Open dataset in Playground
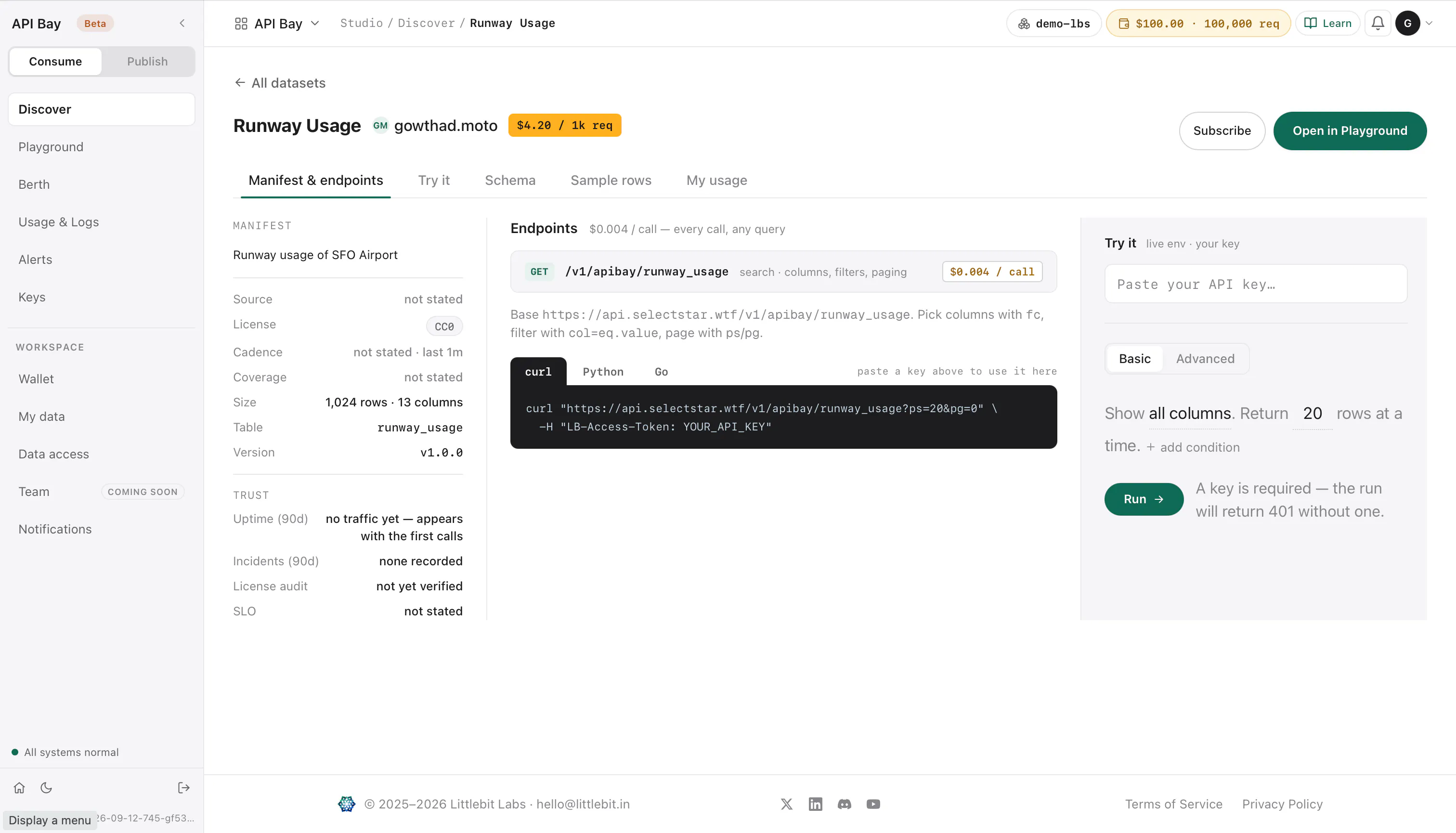 [x=1350, y=130]
